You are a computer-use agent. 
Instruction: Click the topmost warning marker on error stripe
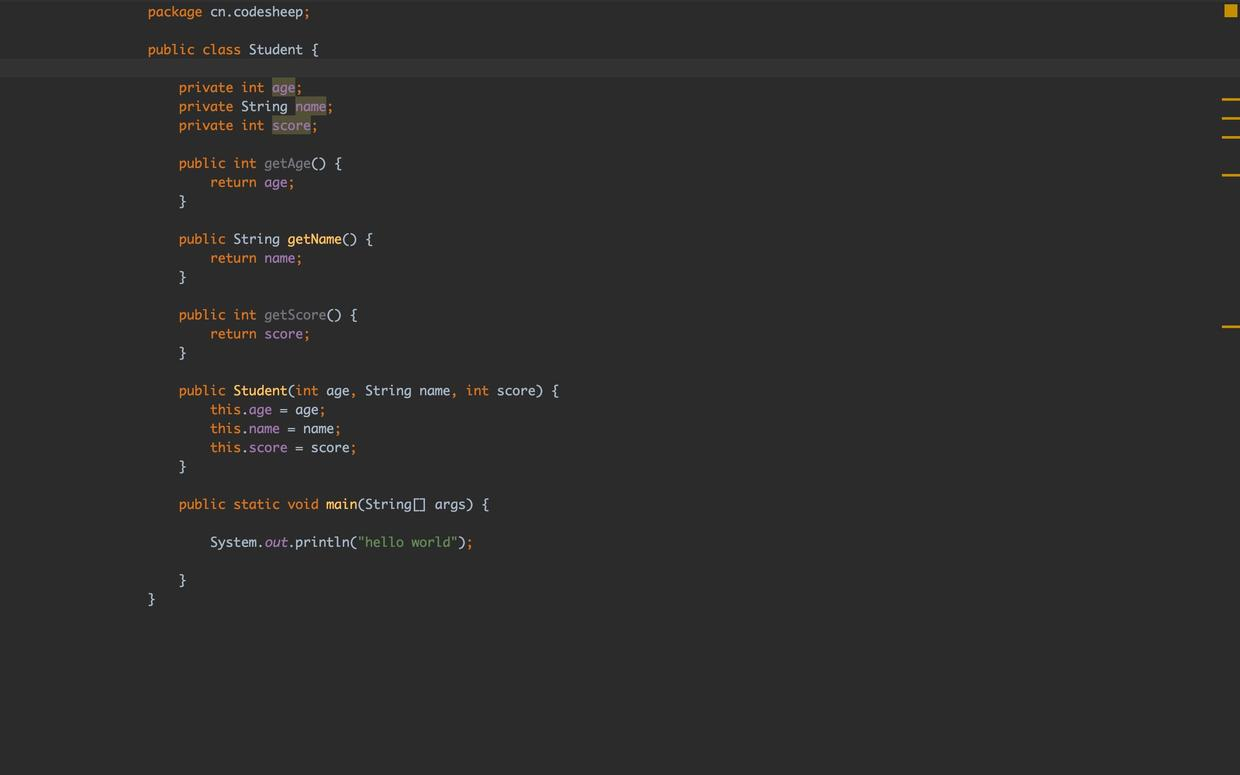point(1231,100)
